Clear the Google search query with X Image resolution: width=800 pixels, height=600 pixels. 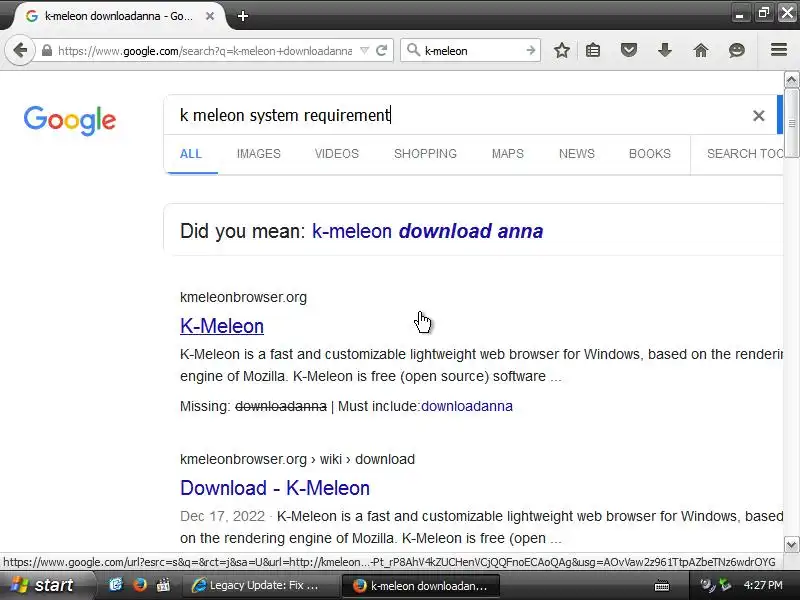click(x=759, y=115)
